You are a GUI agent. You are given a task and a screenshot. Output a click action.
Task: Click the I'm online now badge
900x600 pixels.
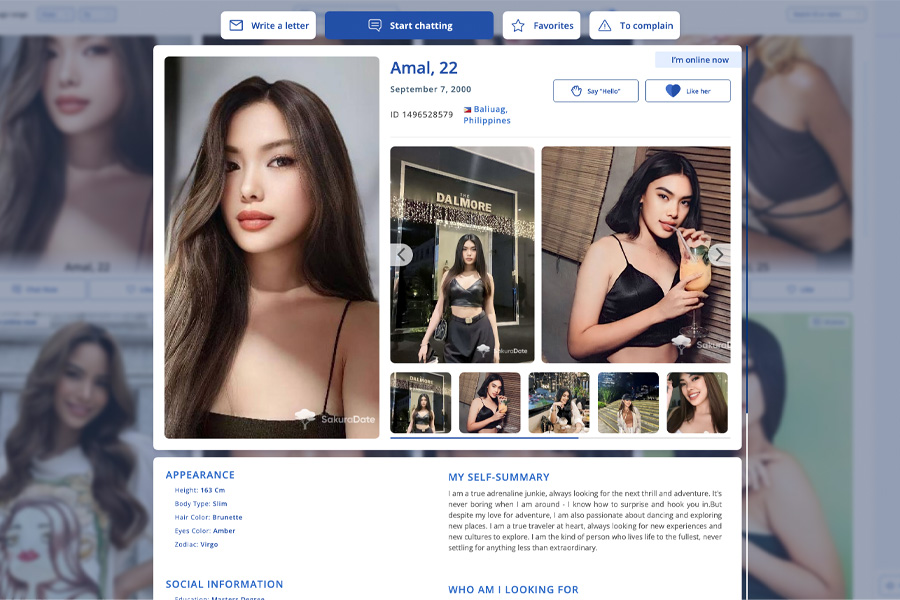click(698, 60)
